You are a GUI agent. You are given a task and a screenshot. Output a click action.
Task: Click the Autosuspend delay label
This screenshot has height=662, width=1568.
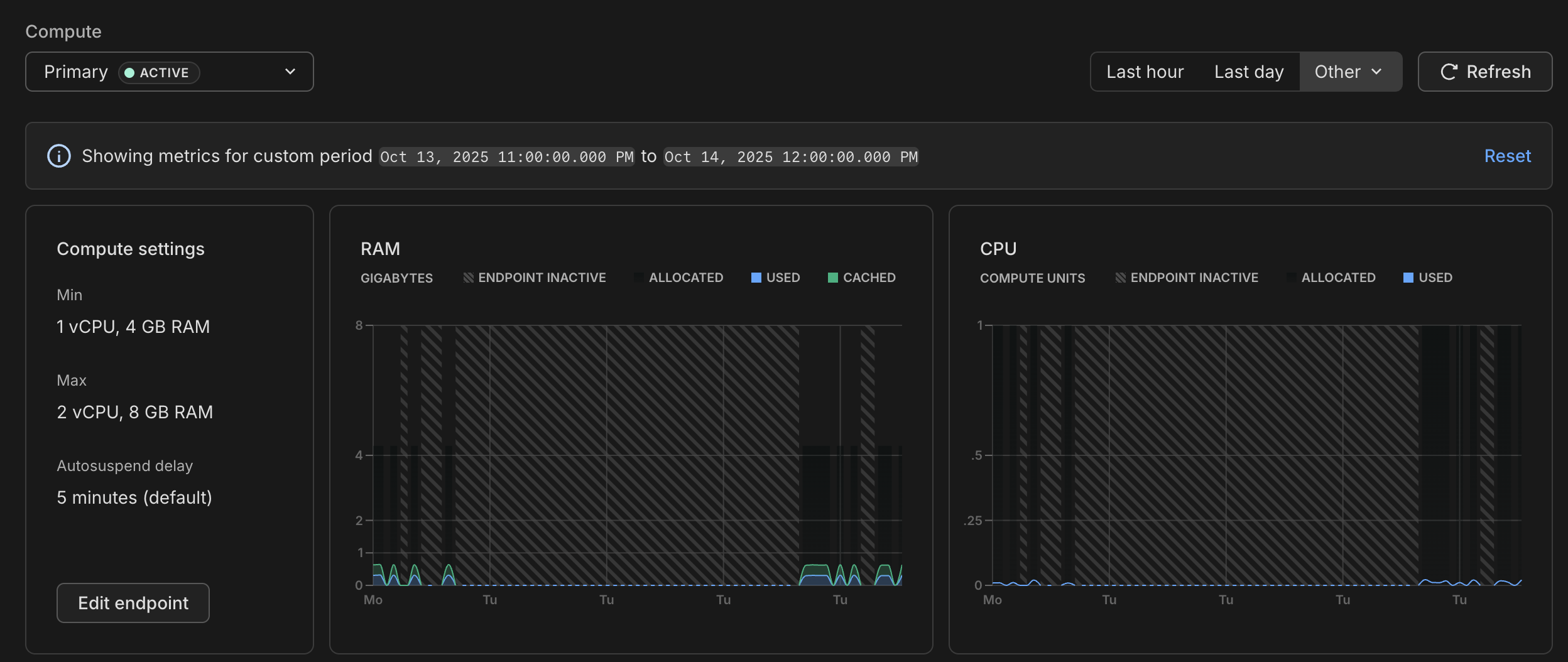click(124, 466)
